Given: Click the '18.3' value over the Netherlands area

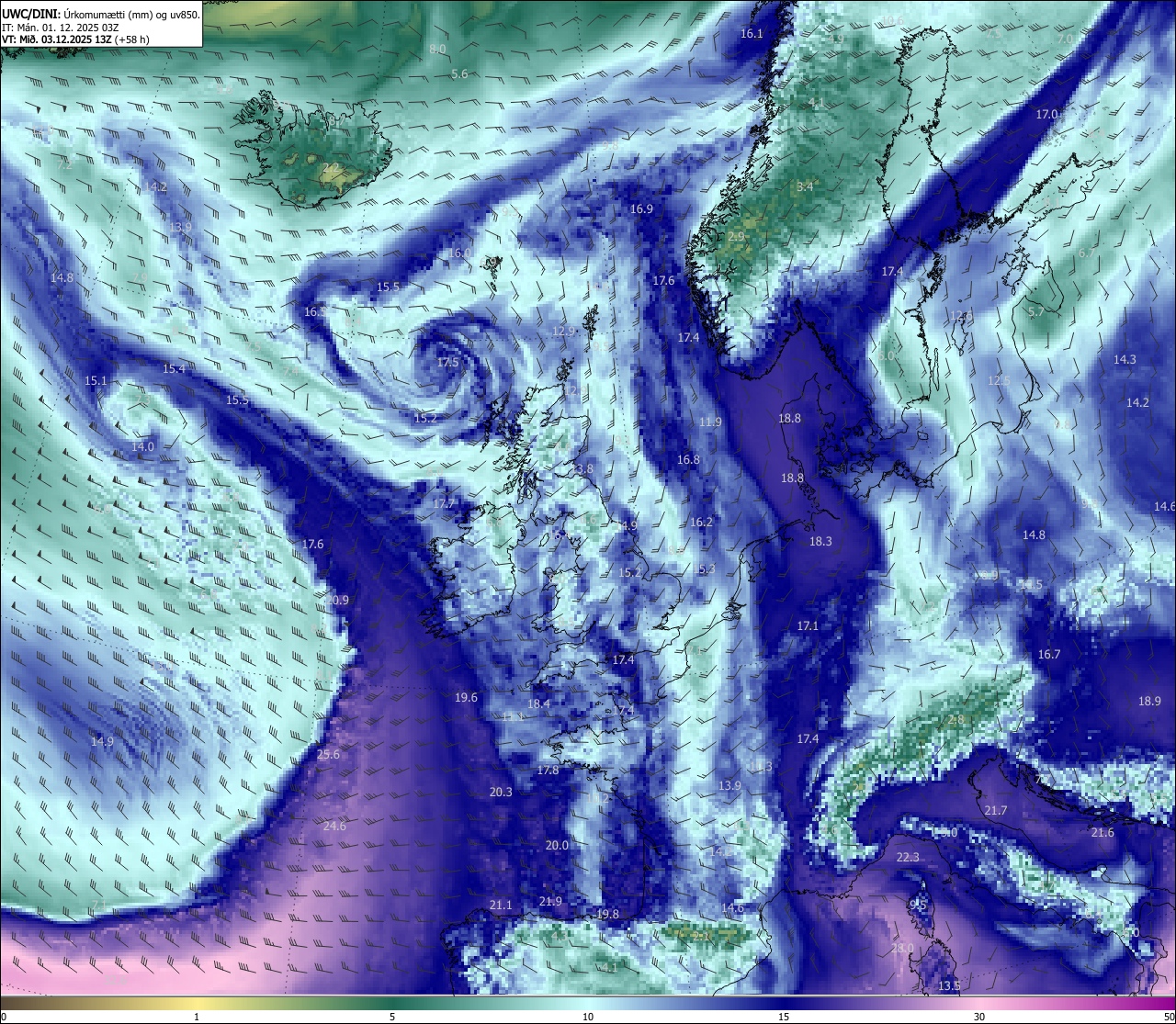Looking at the screenshot, I should [x=820, y=542].
